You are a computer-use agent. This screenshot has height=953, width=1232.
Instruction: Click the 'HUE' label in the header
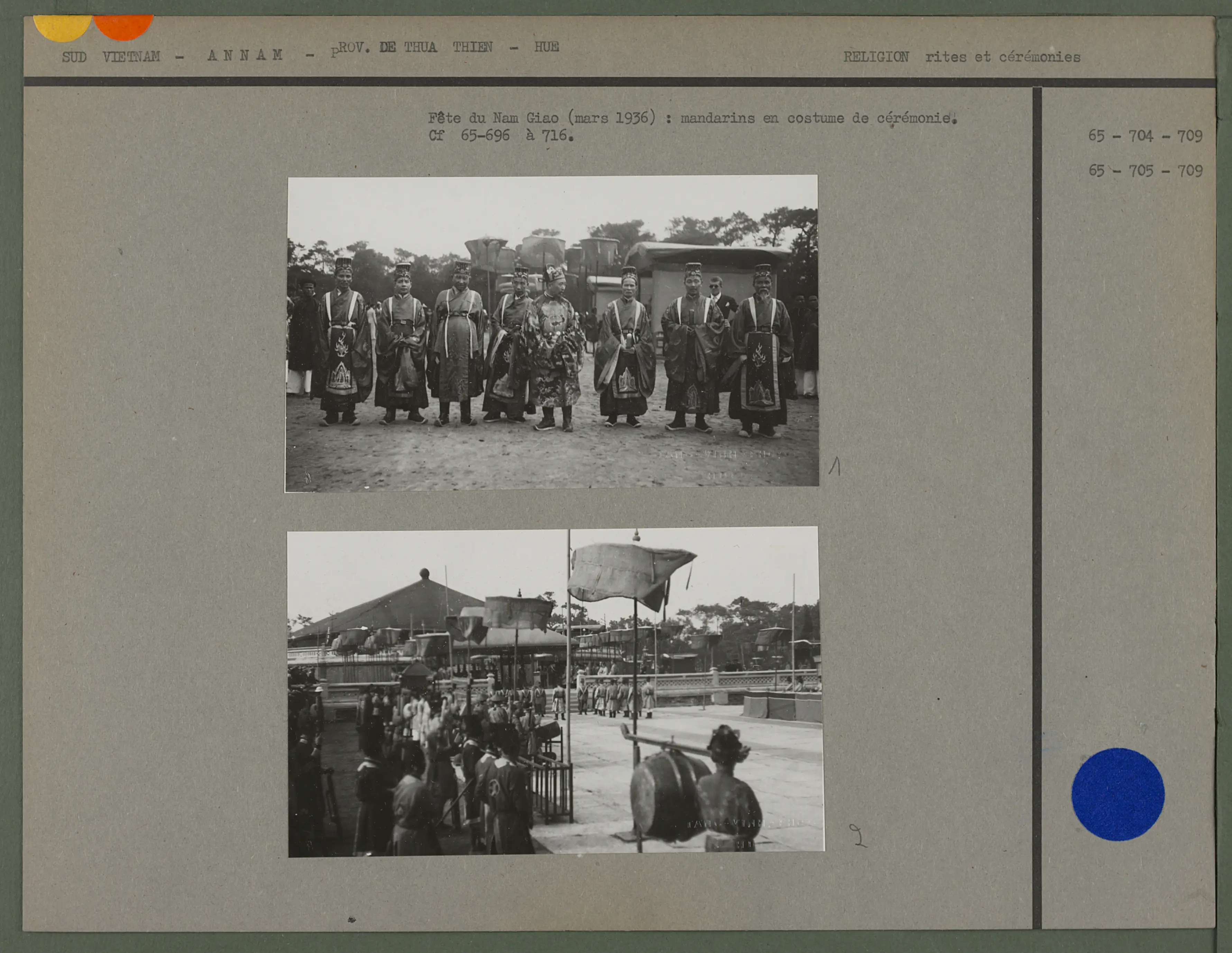[x=546, y=47]
